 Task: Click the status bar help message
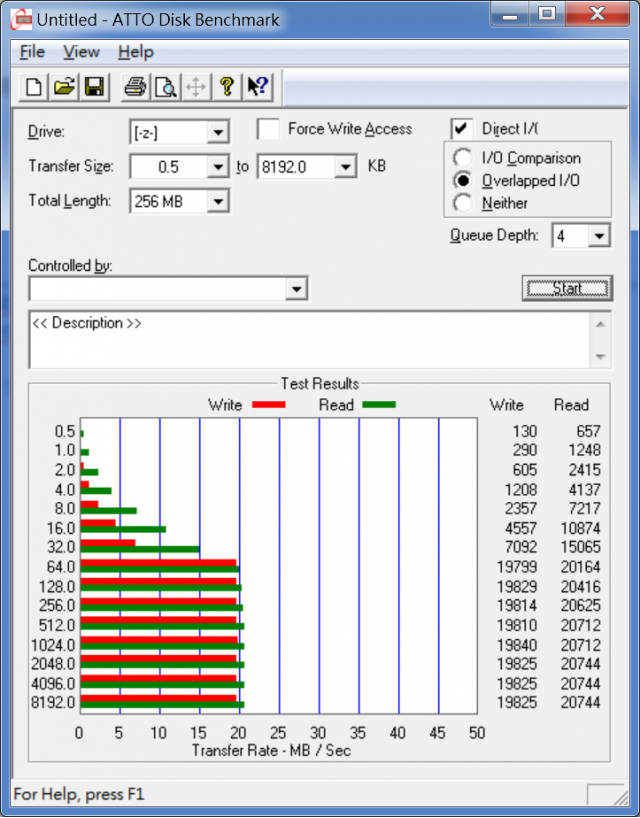(79, 795)
